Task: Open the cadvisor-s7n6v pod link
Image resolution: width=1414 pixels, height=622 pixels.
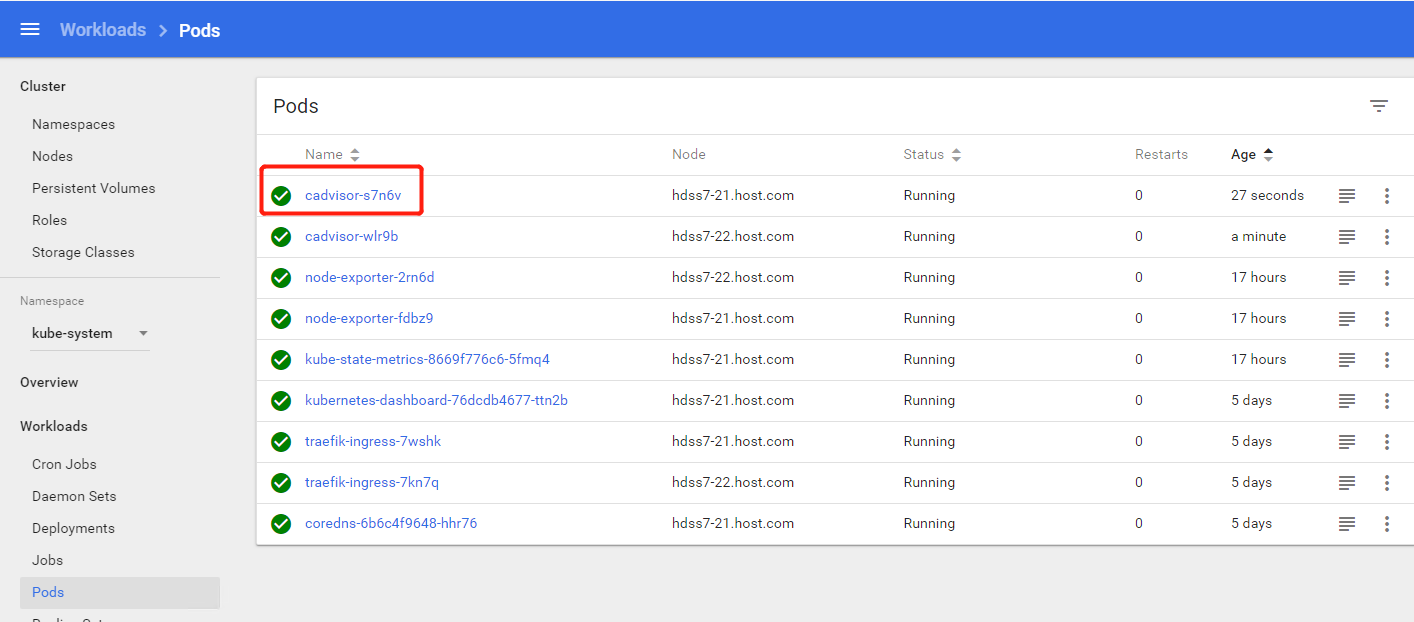Action: (353, 196)
